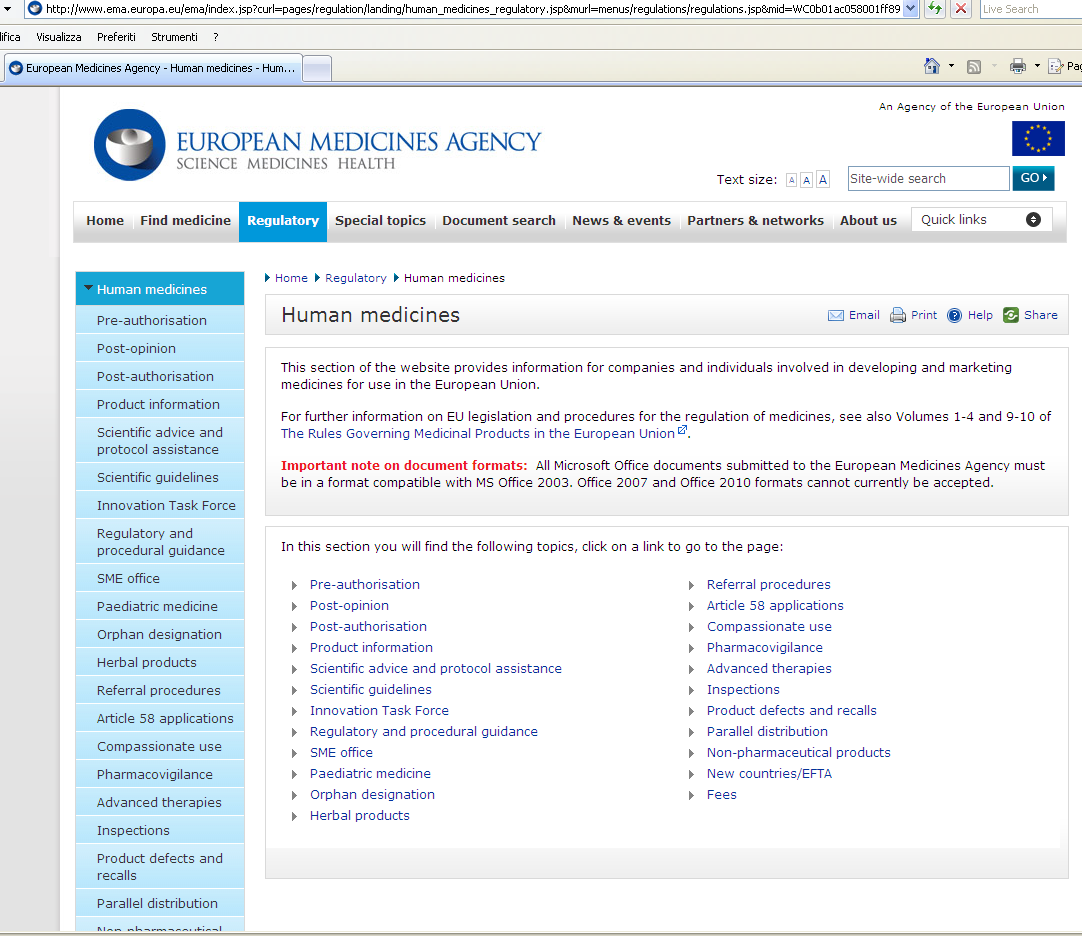Click external link icon after Rules Governing link
This screenshot has height=936, width=1082.
(x=682, y=430)
